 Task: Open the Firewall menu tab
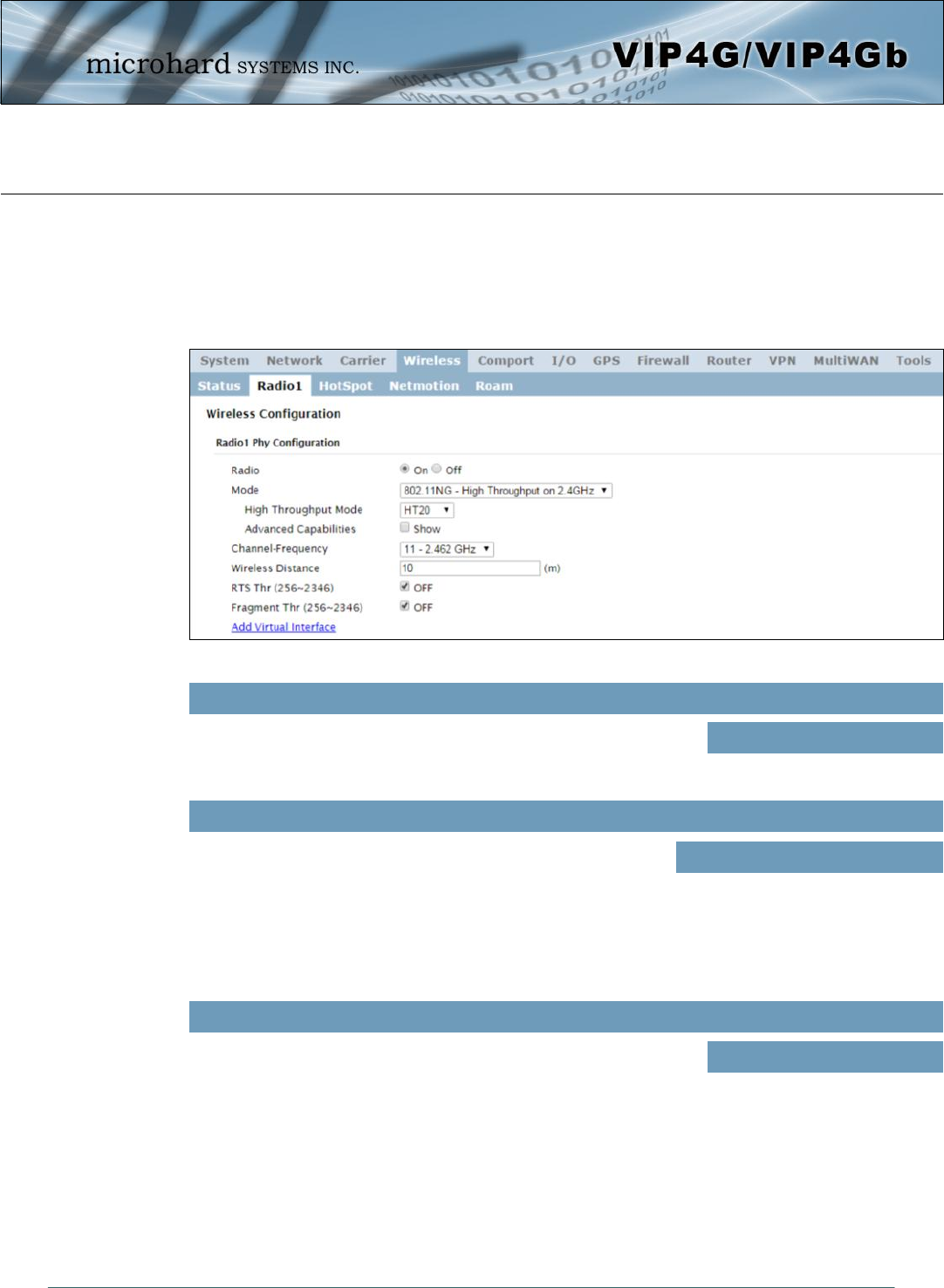coord(663,361)
